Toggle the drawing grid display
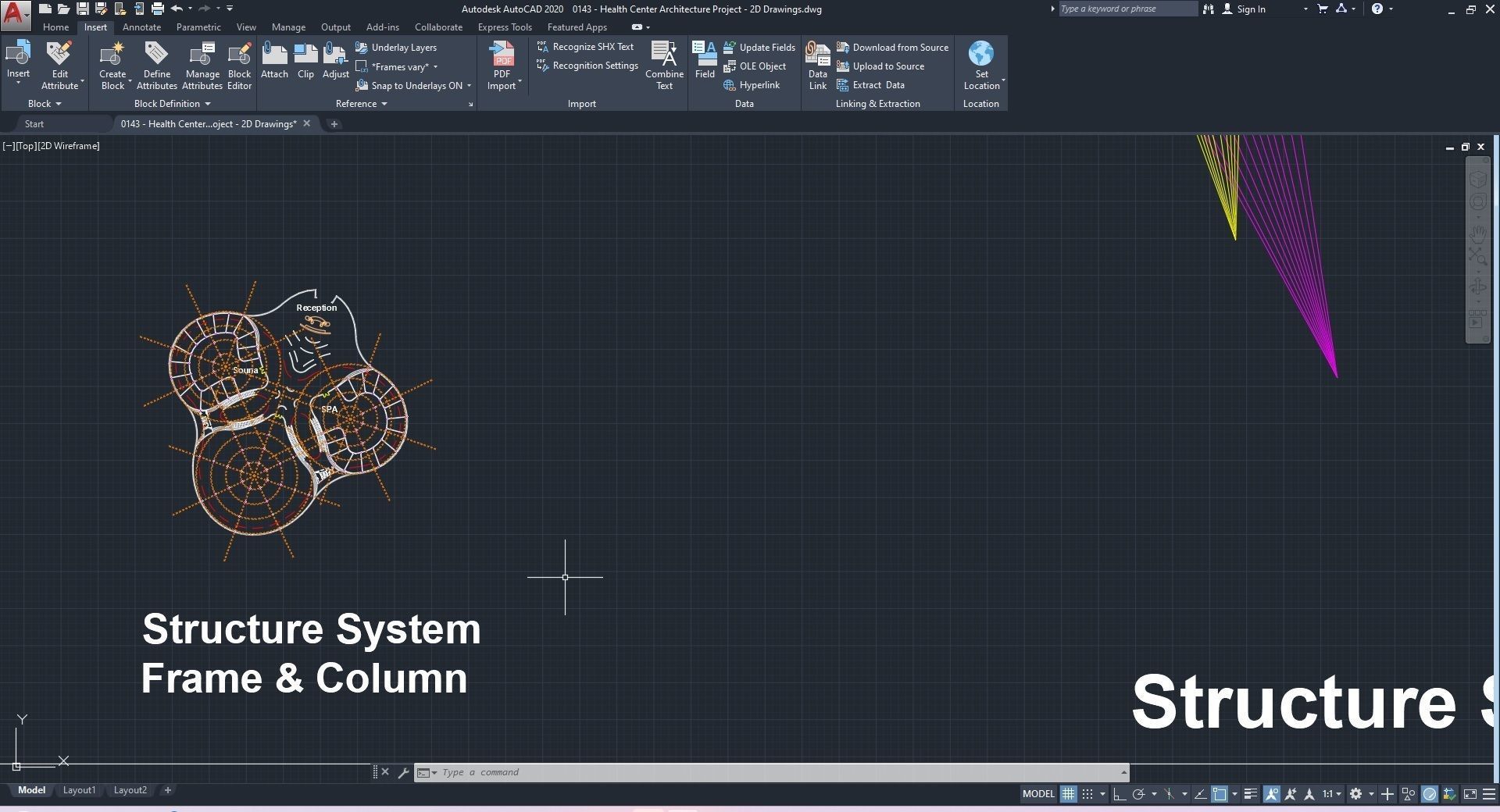The image size is (1500, 812). 1068,794
